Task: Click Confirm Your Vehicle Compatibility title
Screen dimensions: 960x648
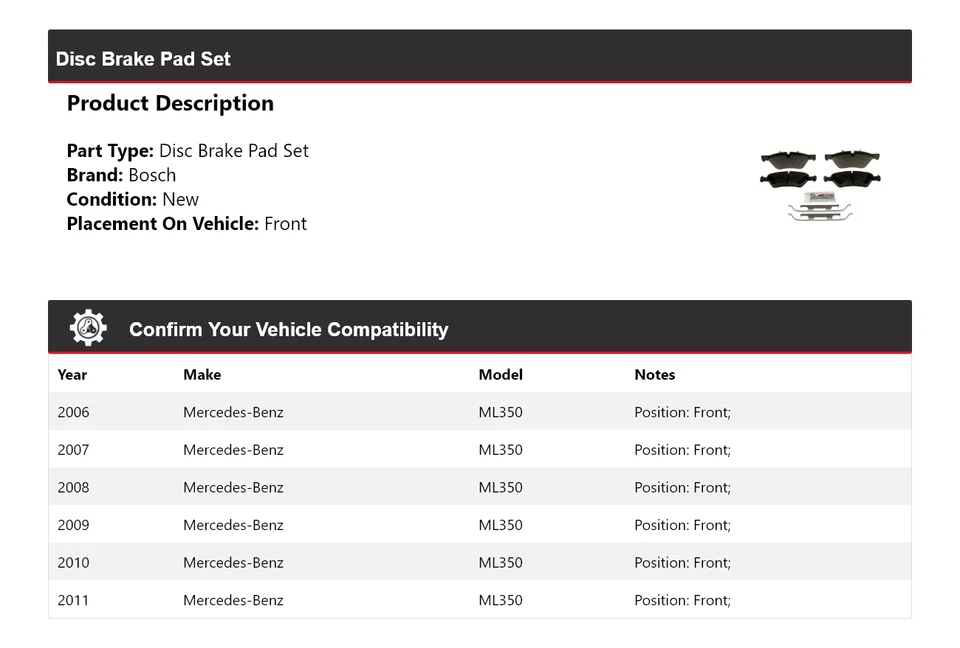Action: pos(288,329)
